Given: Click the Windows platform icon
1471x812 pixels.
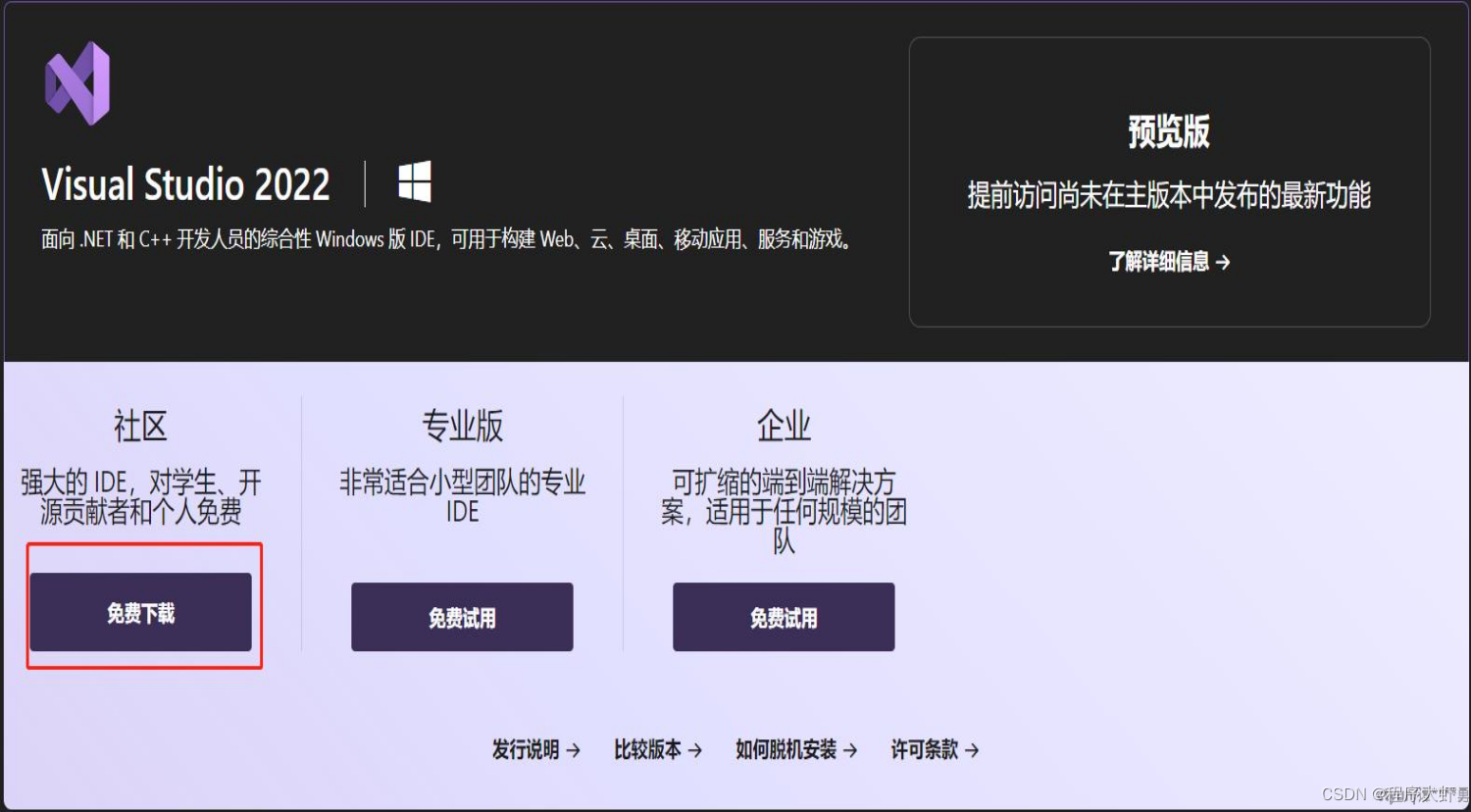Looking at the screenshot, I should pos(415,182).
